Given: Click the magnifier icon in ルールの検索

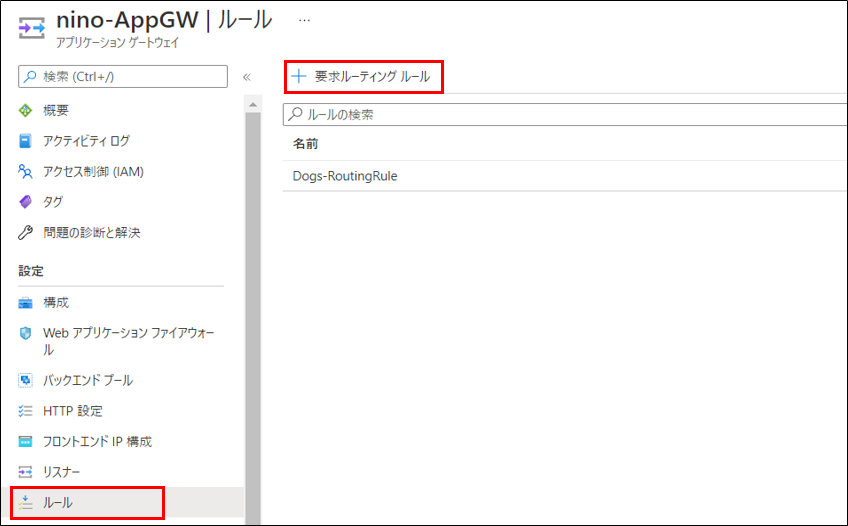Looking at the screenshot, I should click(x=295, y=114).
